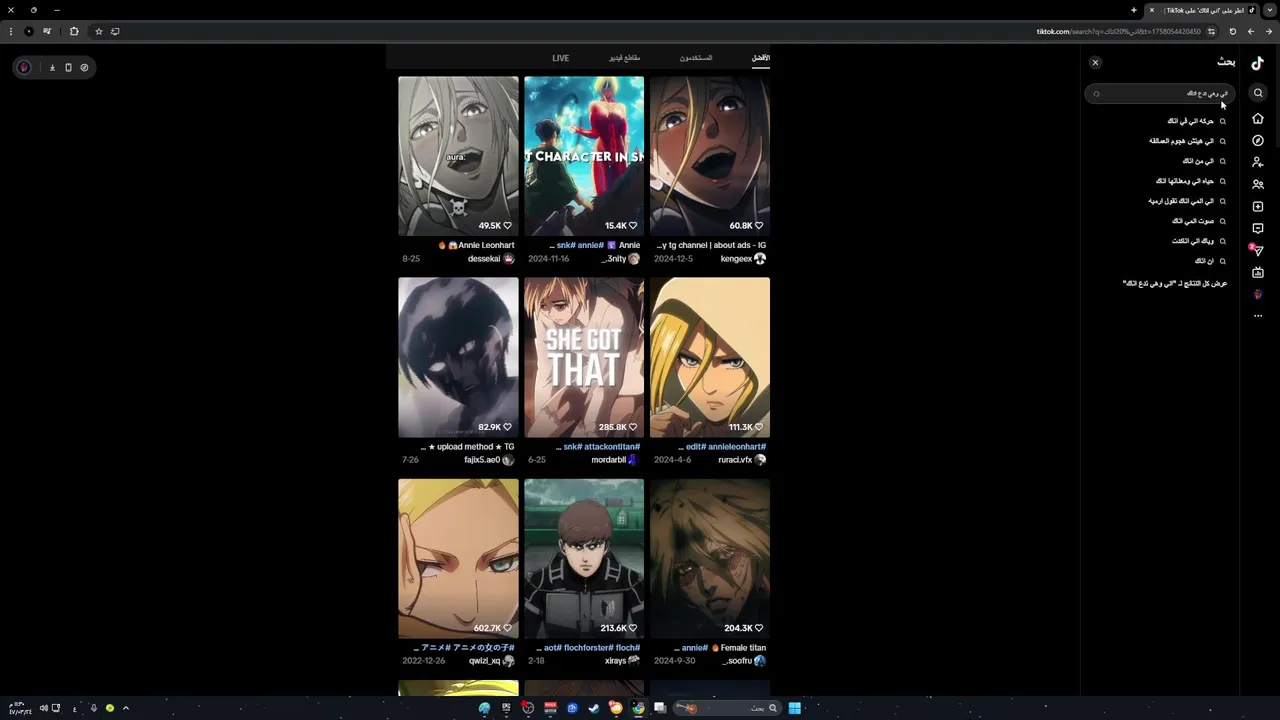1280x720 pixels.
Task: Click the TikTok logo in the sidebar
Action: (1258, 63)
